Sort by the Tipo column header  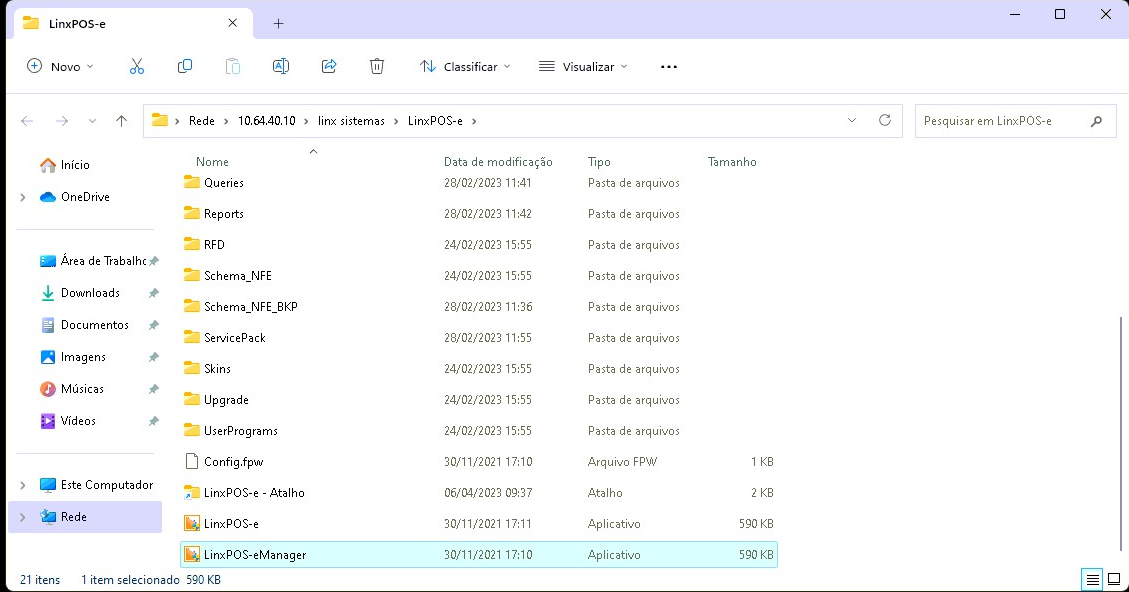point(599,162)
